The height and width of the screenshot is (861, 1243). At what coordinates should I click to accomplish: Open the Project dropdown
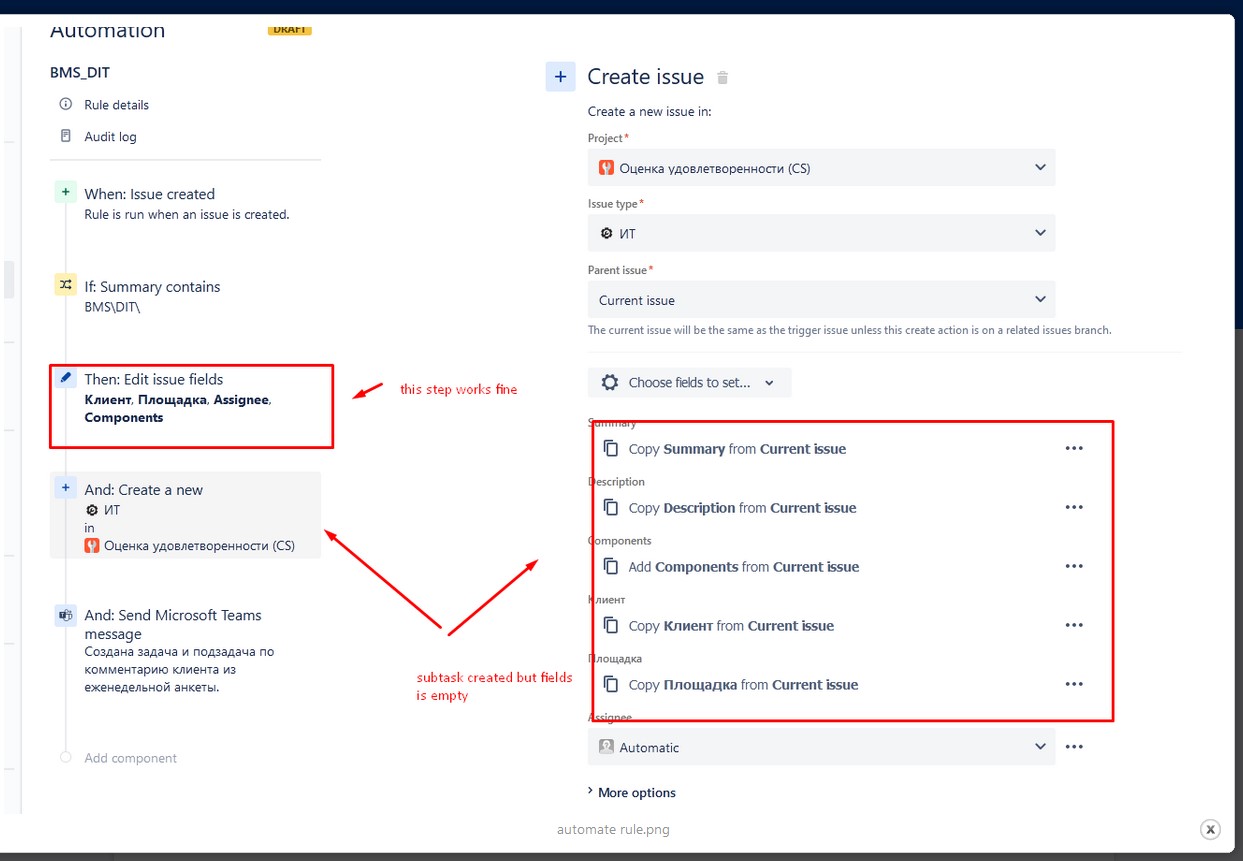coord(821,168)
